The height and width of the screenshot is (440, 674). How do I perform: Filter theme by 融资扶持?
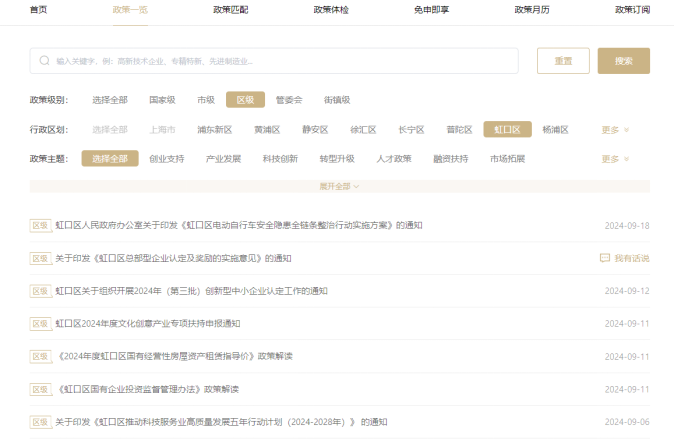click(450, 159)
